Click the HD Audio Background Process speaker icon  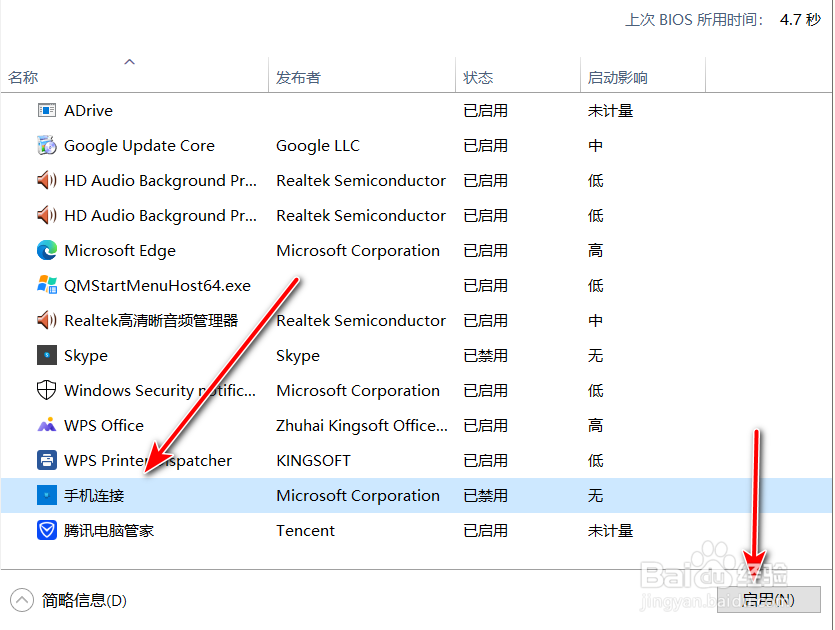(46, 180)
